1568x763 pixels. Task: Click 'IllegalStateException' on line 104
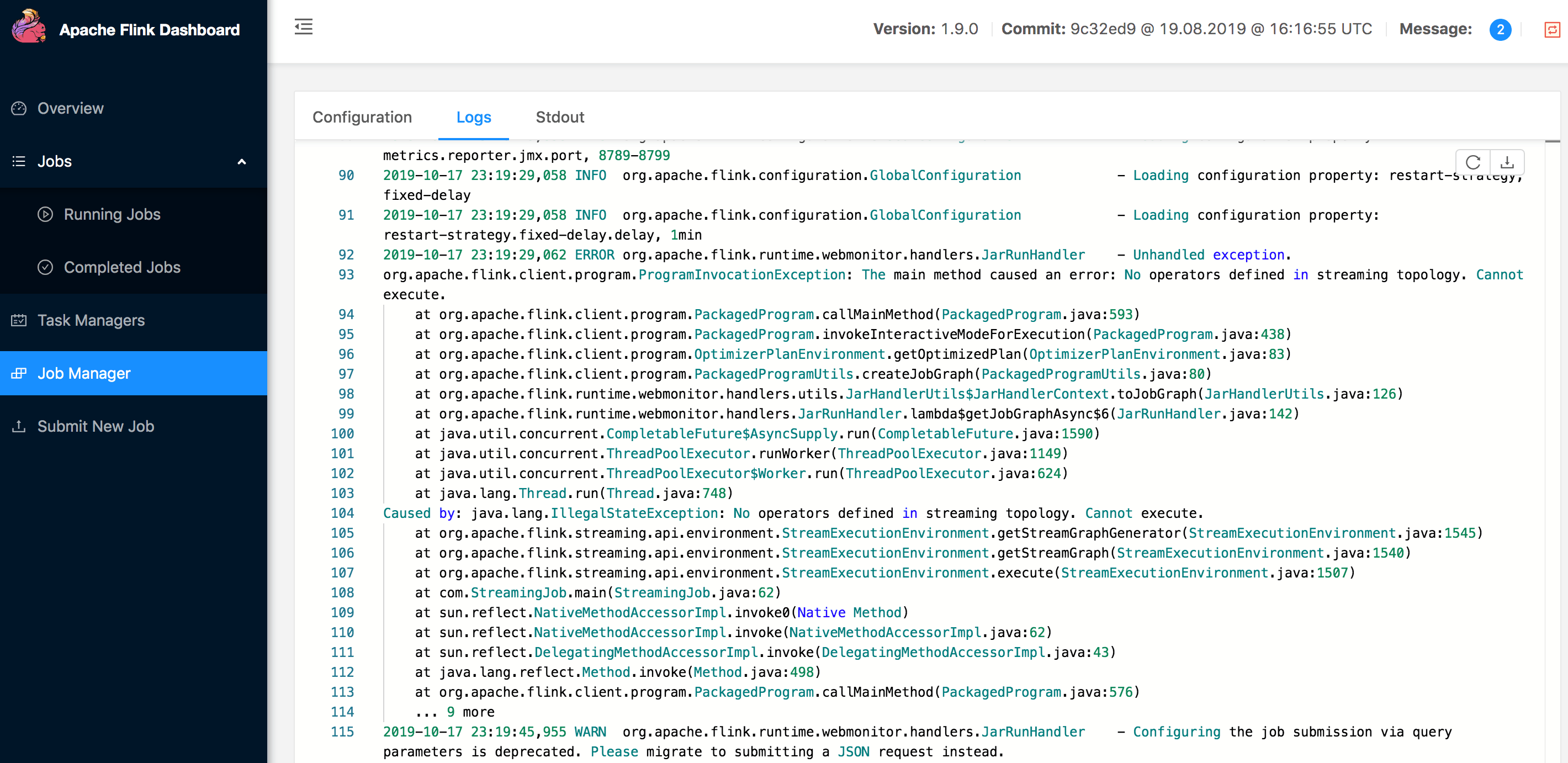[634, 513]
